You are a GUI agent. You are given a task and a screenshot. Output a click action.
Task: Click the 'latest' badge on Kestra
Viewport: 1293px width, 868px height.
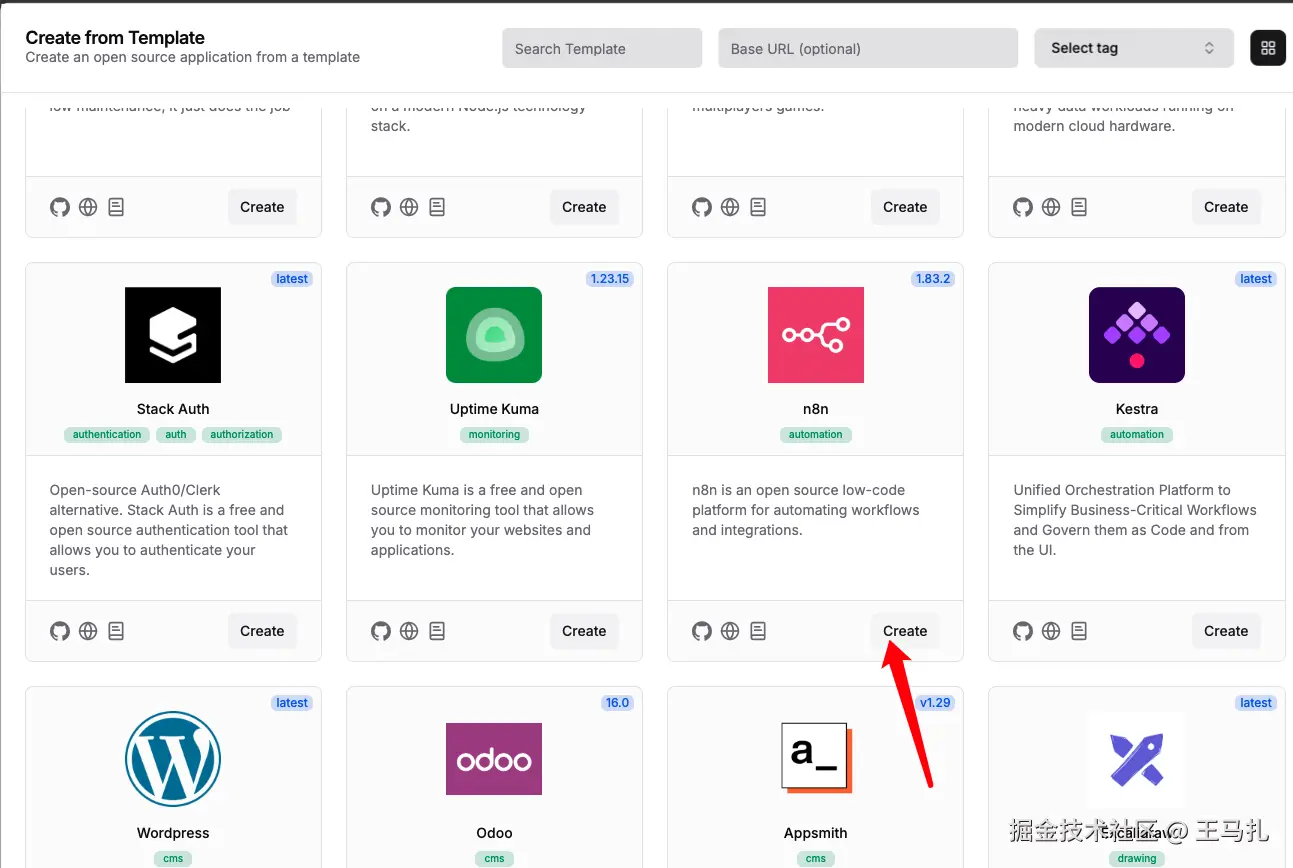pyautogui.click(x=1256, y=279)
